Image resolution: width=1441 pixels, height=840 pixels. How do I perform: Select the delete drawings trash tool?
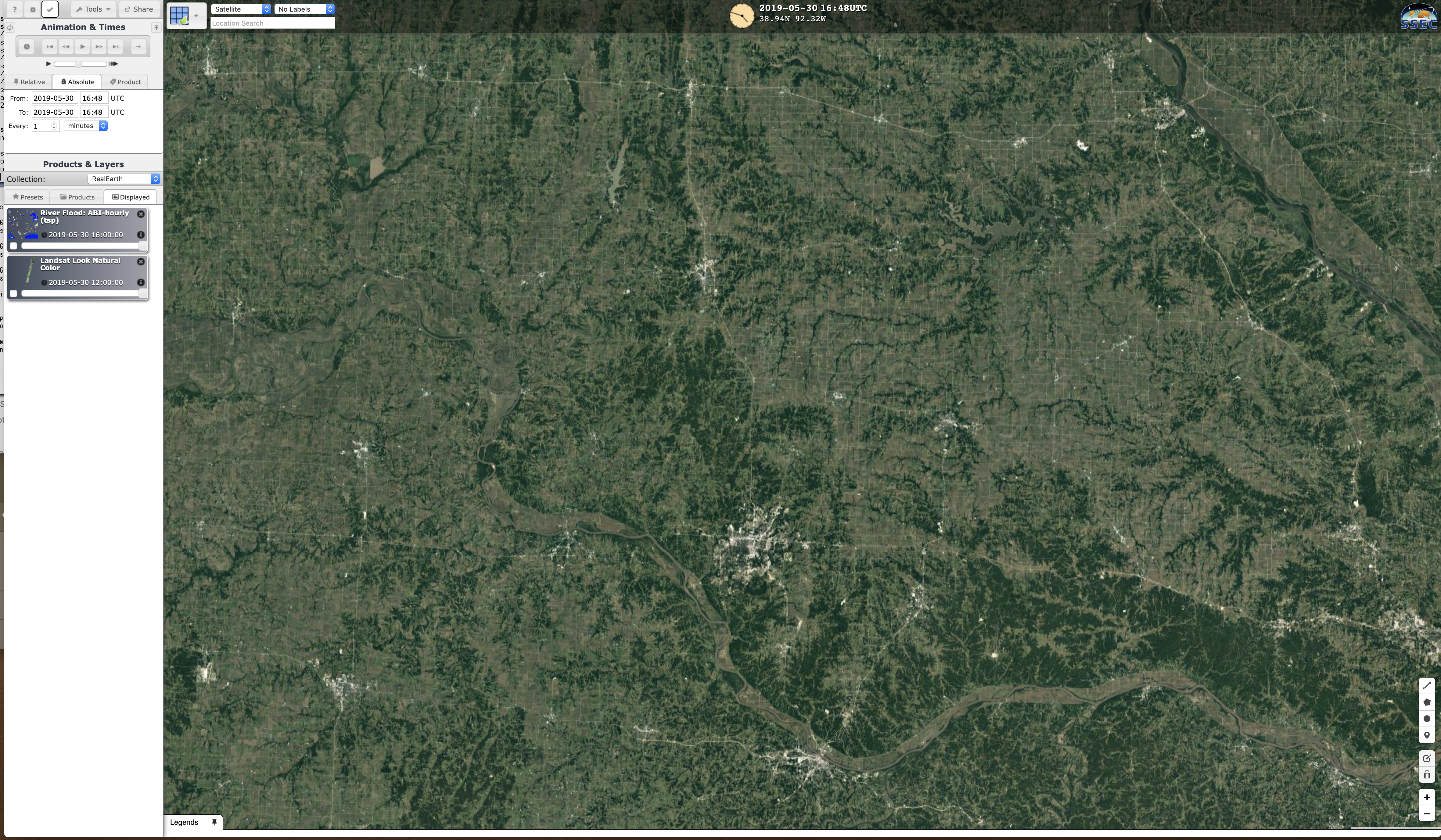point(1427,775)
